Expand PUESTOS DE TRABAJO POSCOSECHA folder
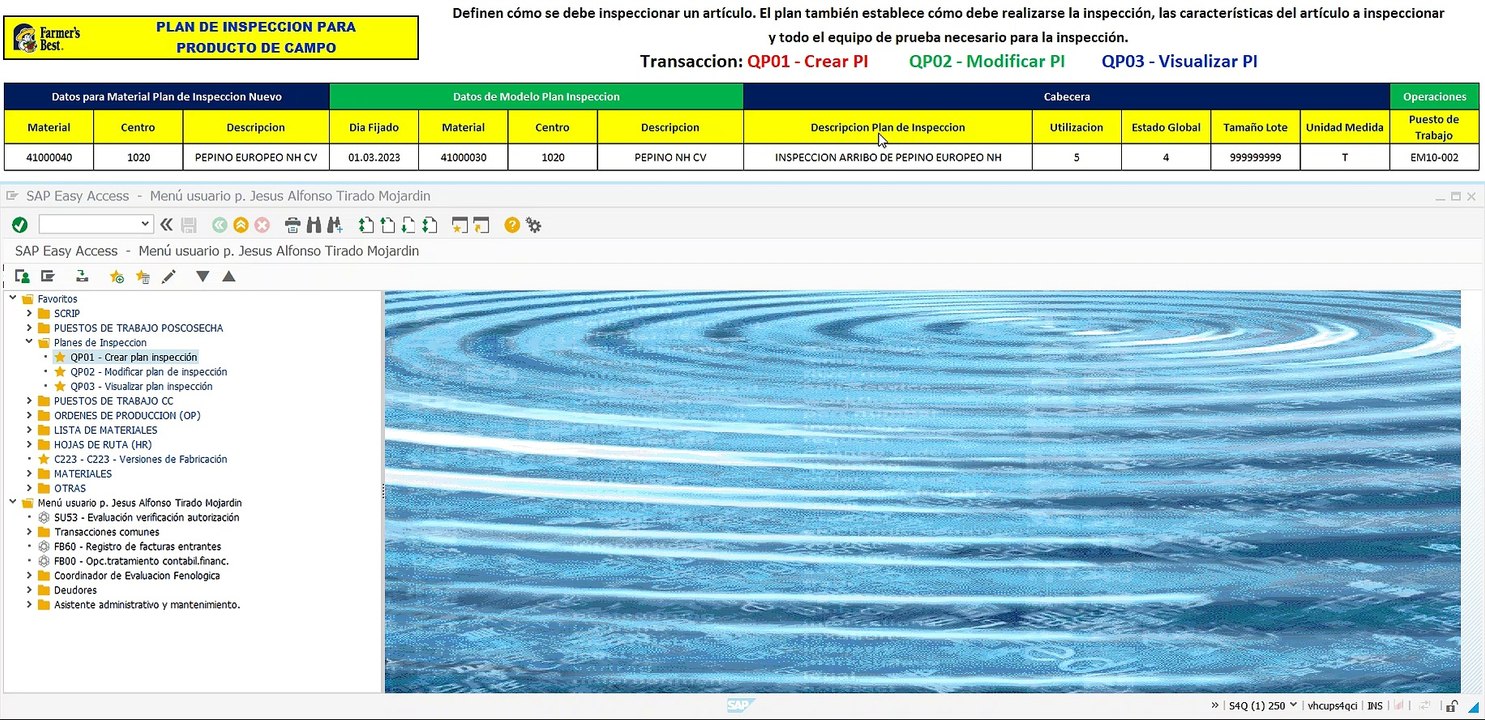The height and width of the screenshot is (720, 1485). (30, 328)
